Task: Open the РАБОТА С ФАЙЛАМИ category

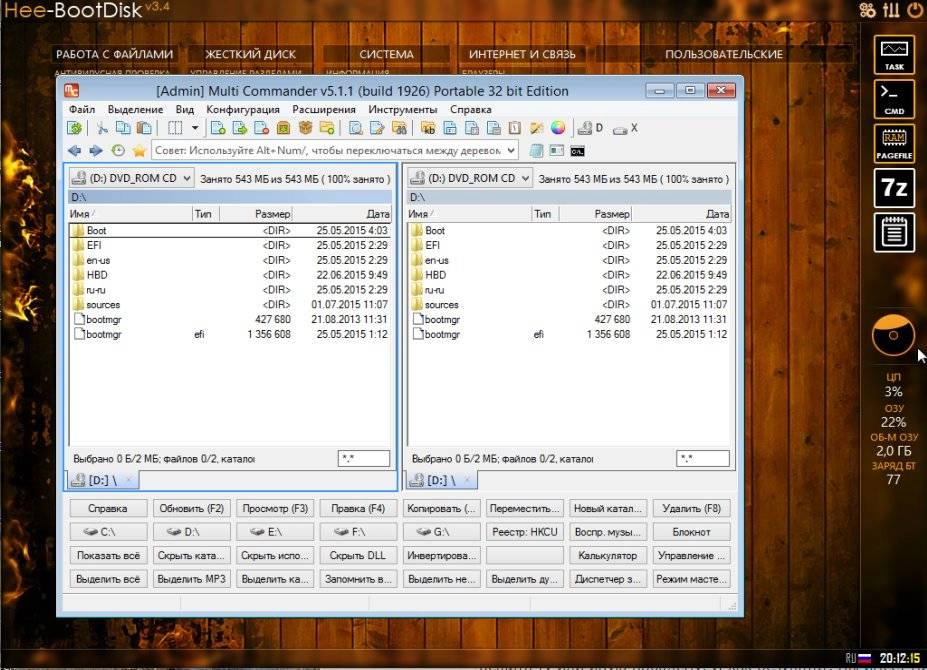Action: click(x=115, y=54)
